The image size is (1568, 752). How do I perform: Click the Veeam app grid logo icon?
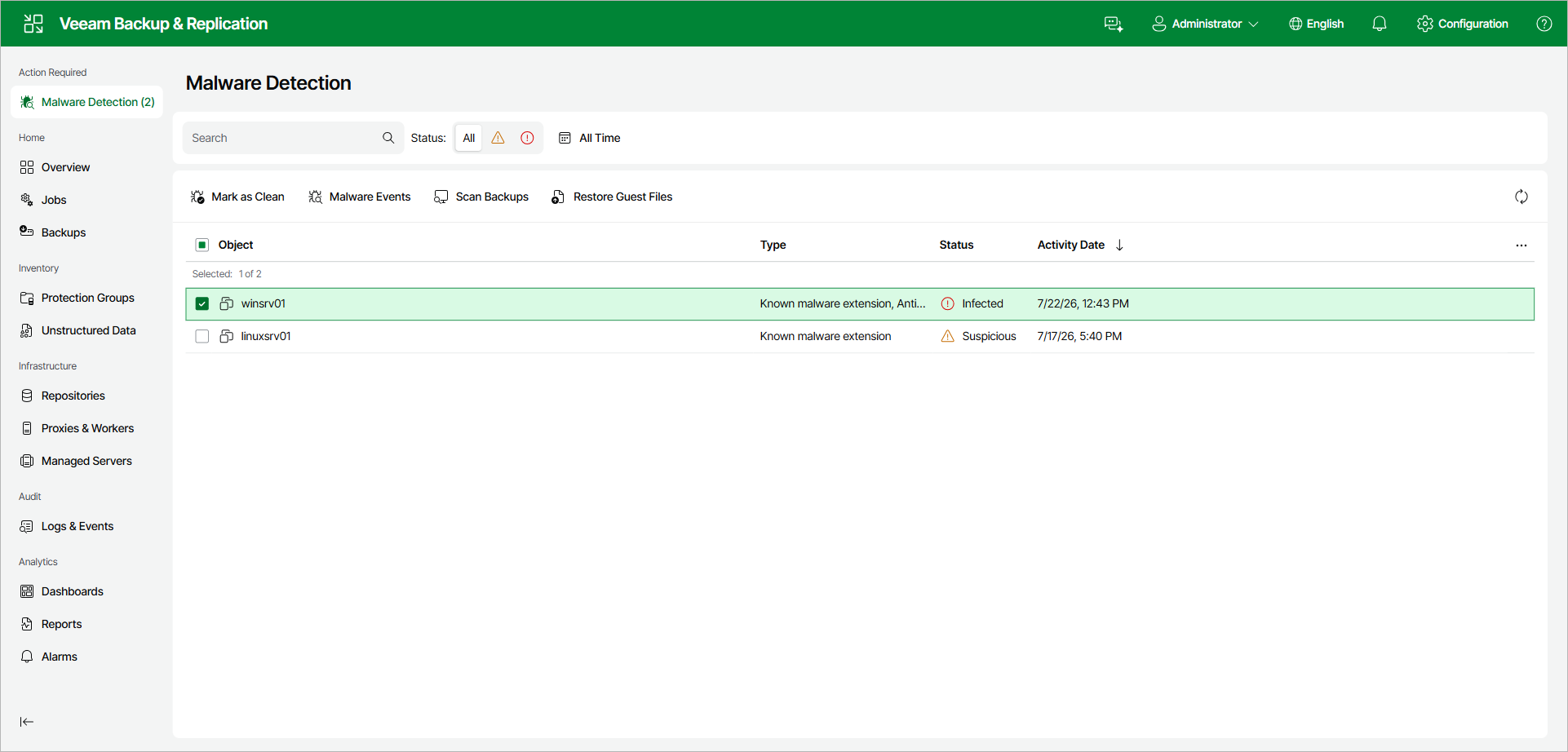click(33, 24)
